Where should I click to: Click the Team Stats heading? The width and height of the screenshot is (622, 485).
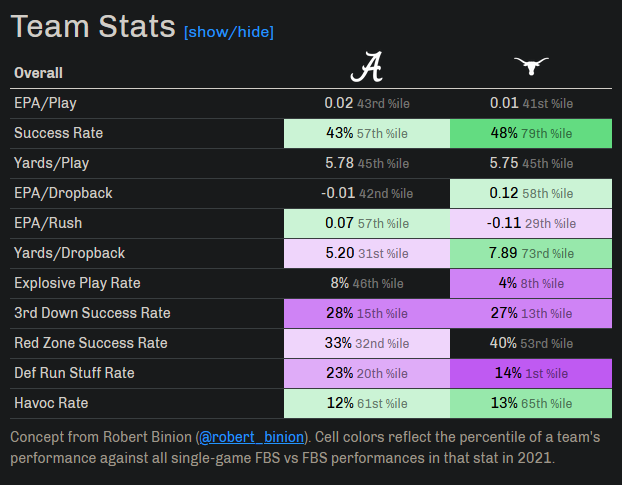(x=93, y=27)
